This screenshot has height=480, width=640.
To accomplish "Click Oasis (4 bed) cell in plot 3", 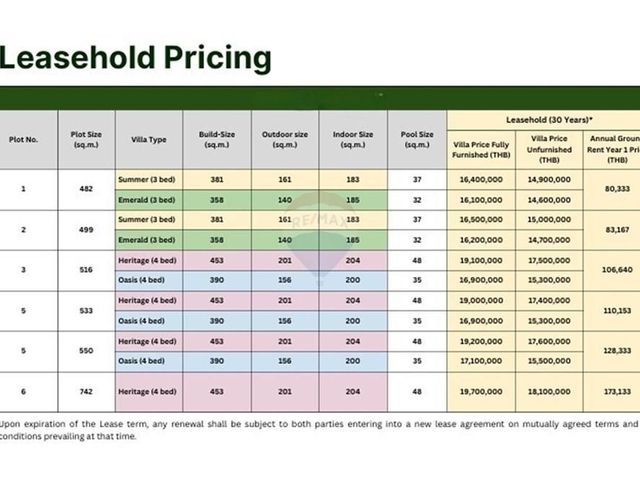I will tap(149, 280).
